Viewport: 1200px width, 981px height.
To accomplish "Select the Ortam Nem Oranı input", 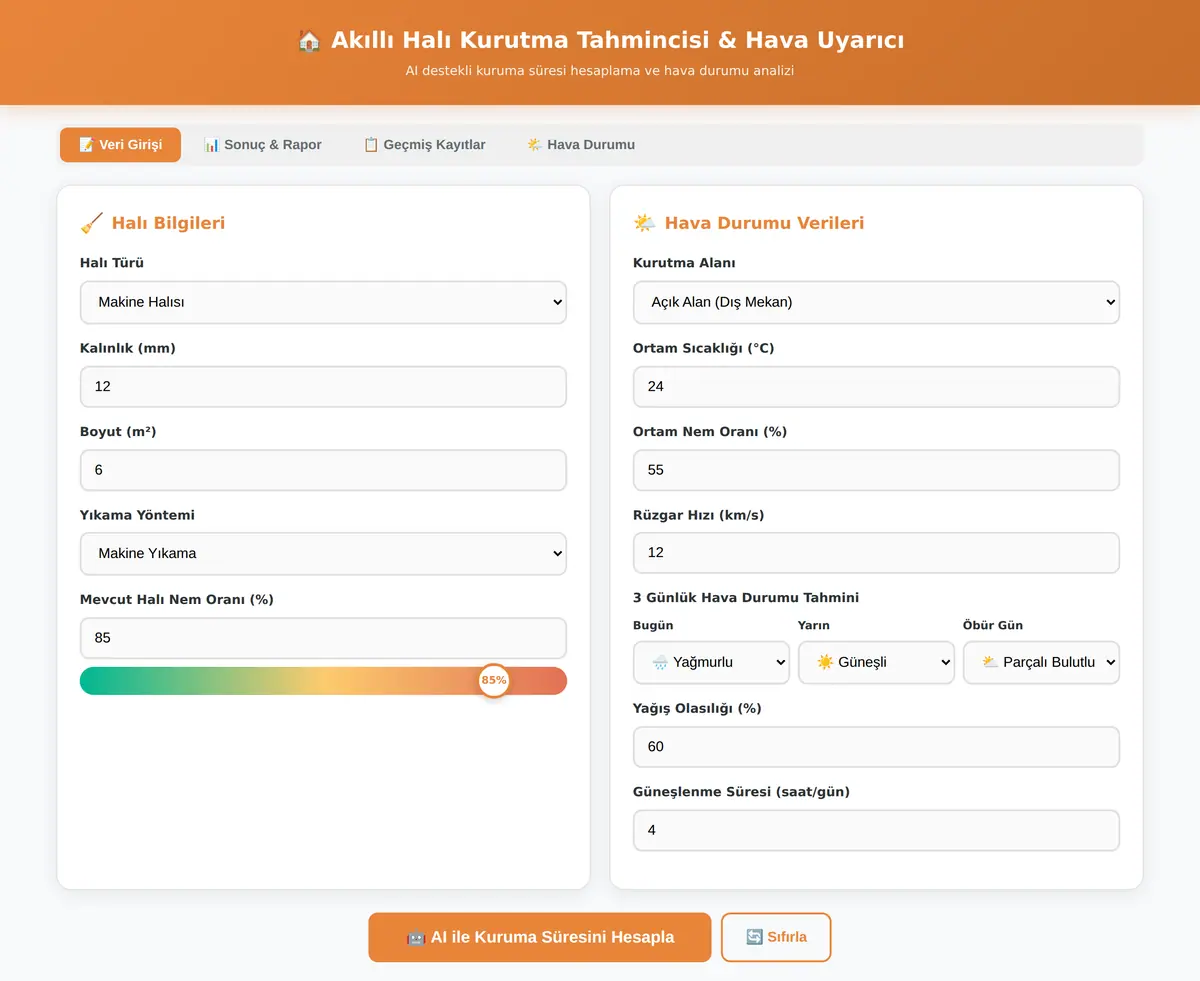I will tap(876, 470).
